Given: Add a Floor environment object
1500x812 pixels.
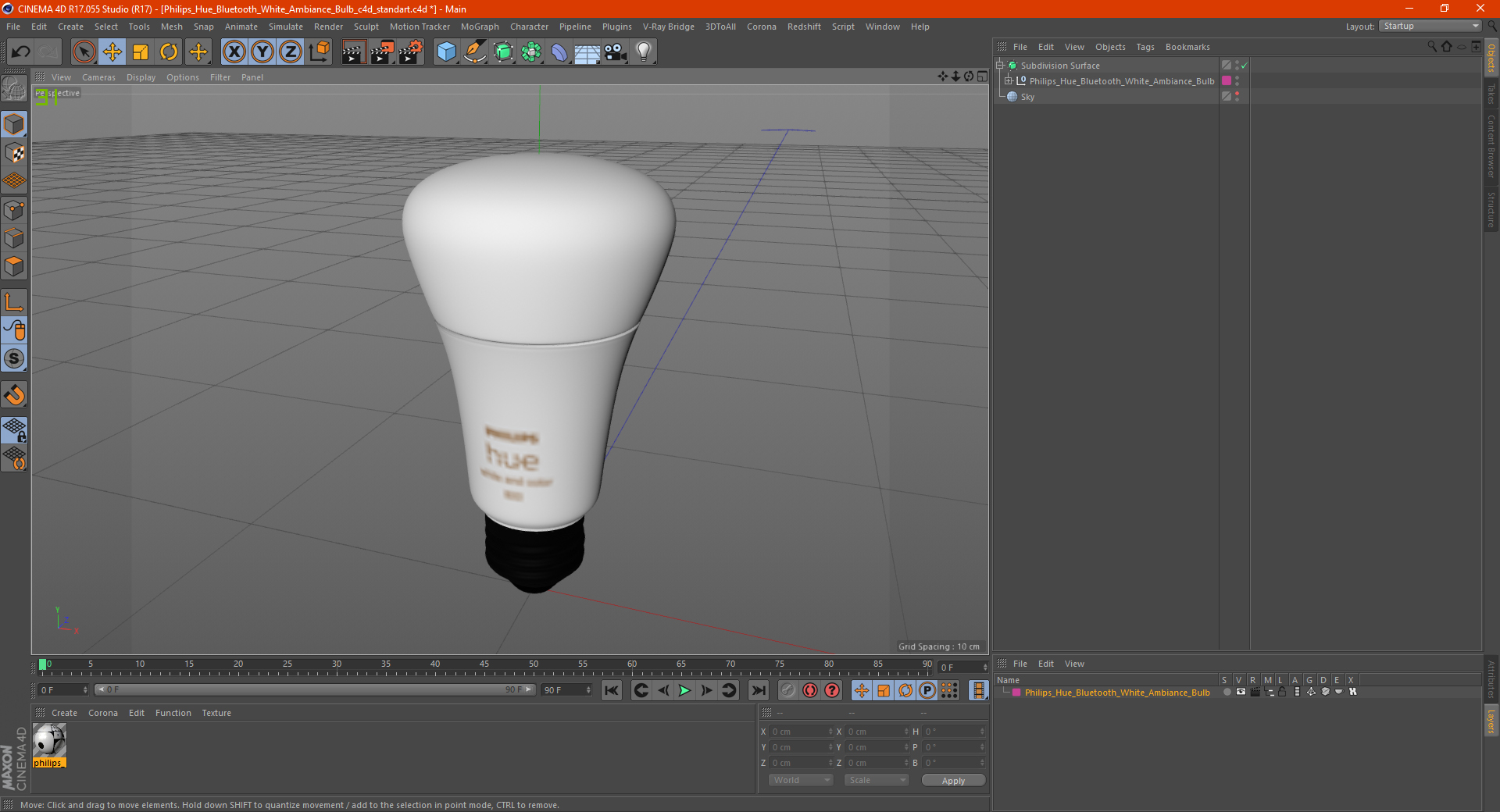Looking at the screenshot, I should point(587,52).
